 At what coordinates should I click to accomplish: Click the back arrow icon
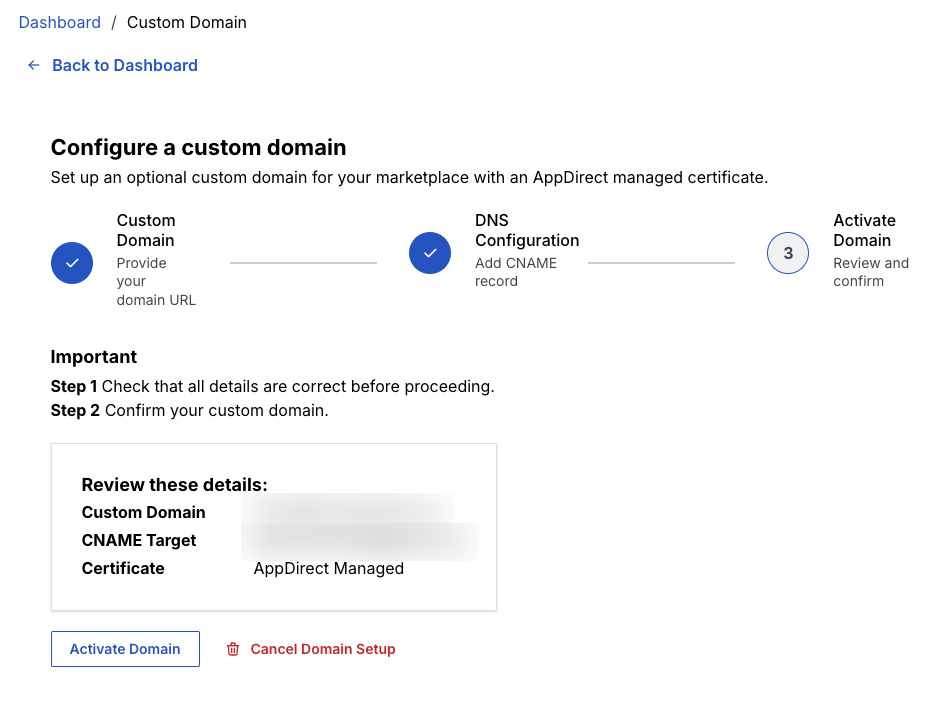34,65
